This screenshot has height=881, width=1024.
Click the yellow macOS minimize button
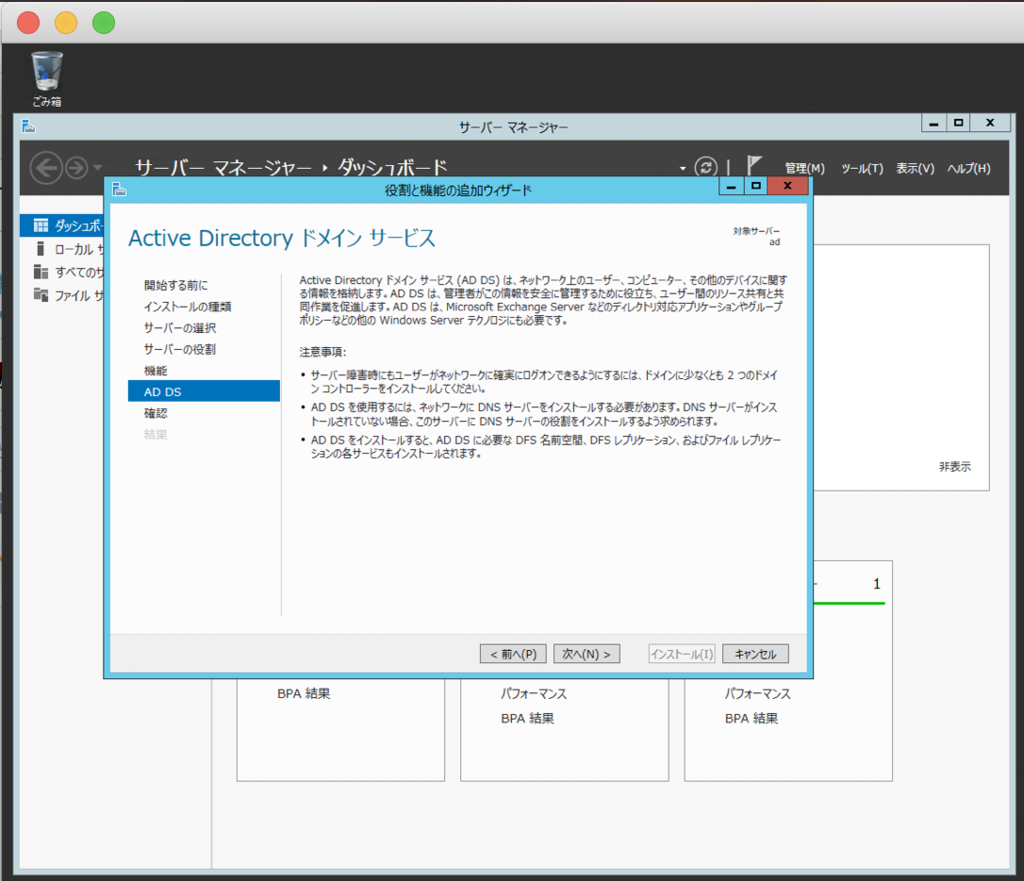pos(66,23)
